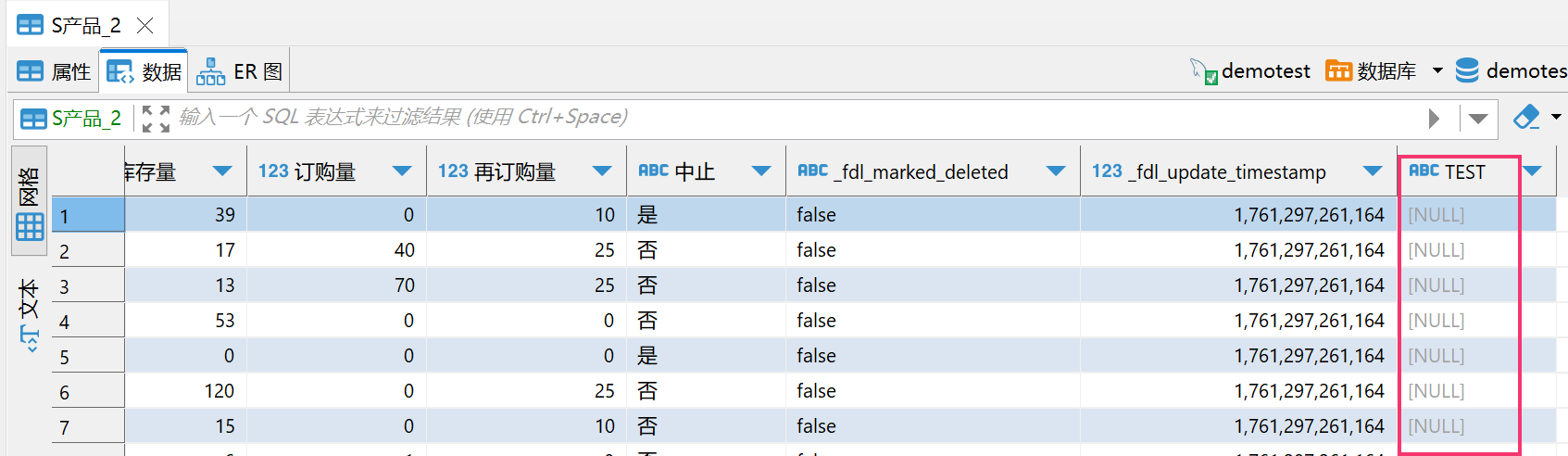This screenshot has width=1568, height=456.
Task: Select row header 2
Action: [88, 250]
